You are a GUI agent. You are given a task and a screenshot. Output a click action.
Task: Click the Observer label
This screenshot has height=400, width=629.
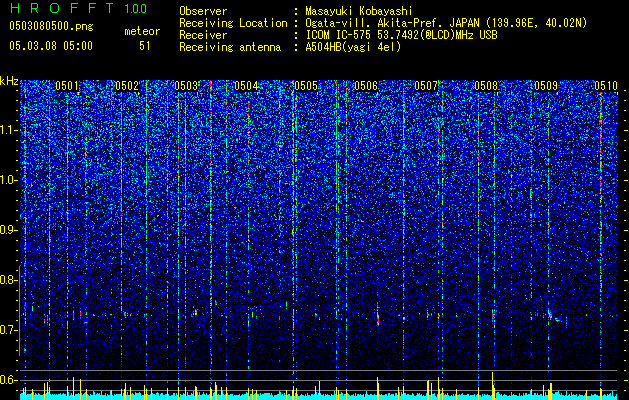(203, 11)
